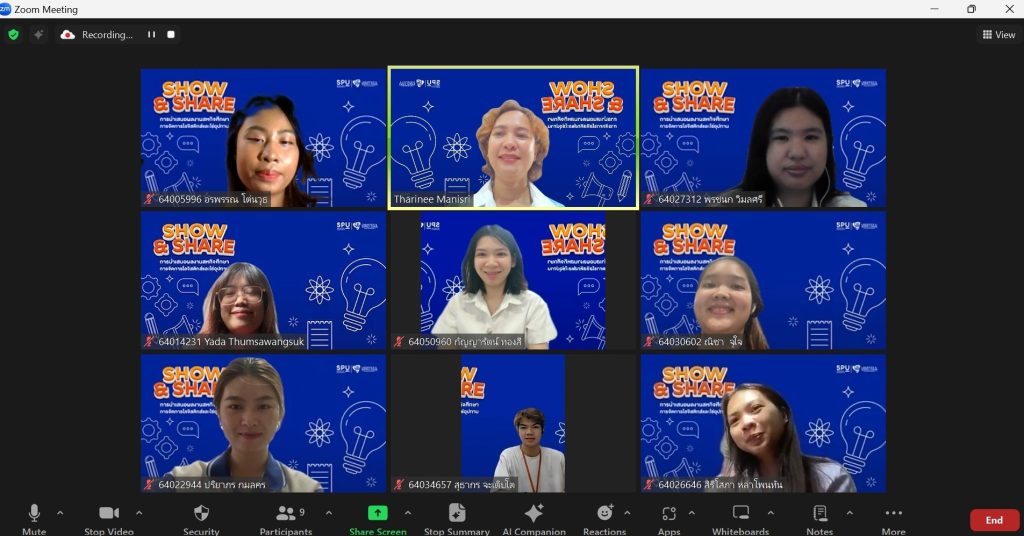
Task: Expand arrow next to Participants
Action: coord(328,513)
